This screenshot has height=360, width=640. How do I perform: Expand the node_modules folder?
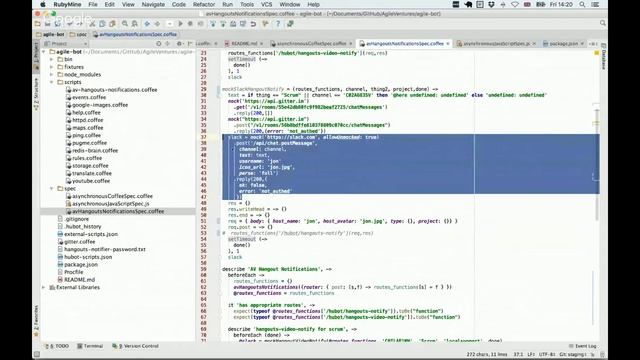[x=52, y=75]
